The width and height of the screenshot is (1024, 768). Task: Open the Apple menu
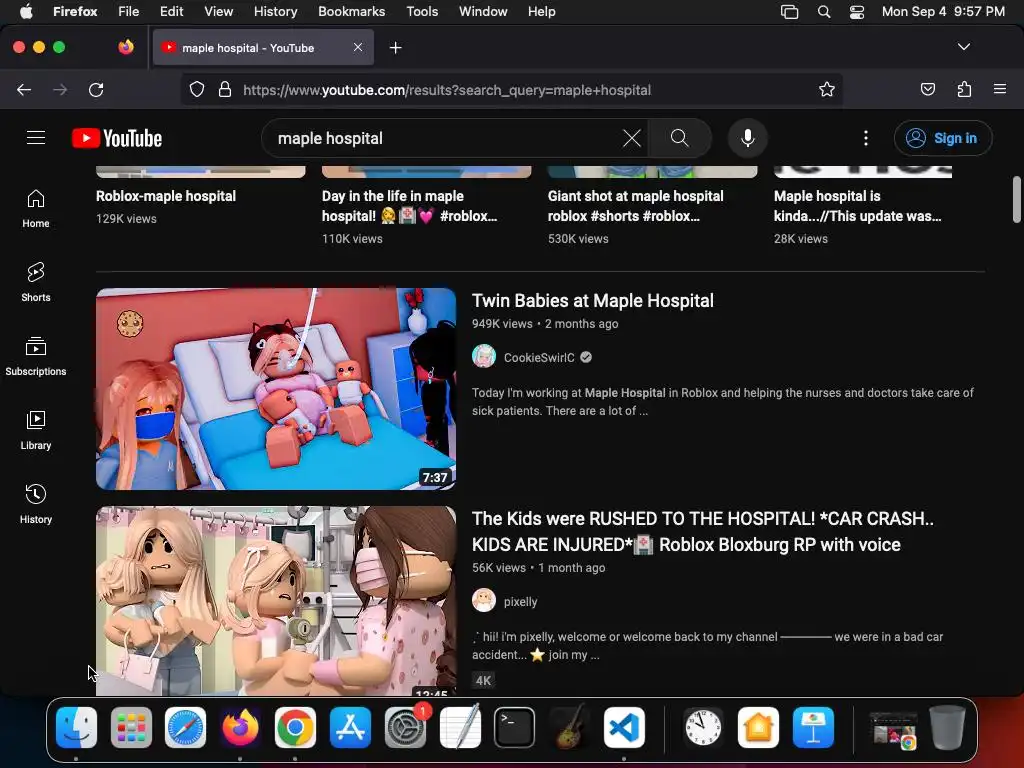coord(26,11)
